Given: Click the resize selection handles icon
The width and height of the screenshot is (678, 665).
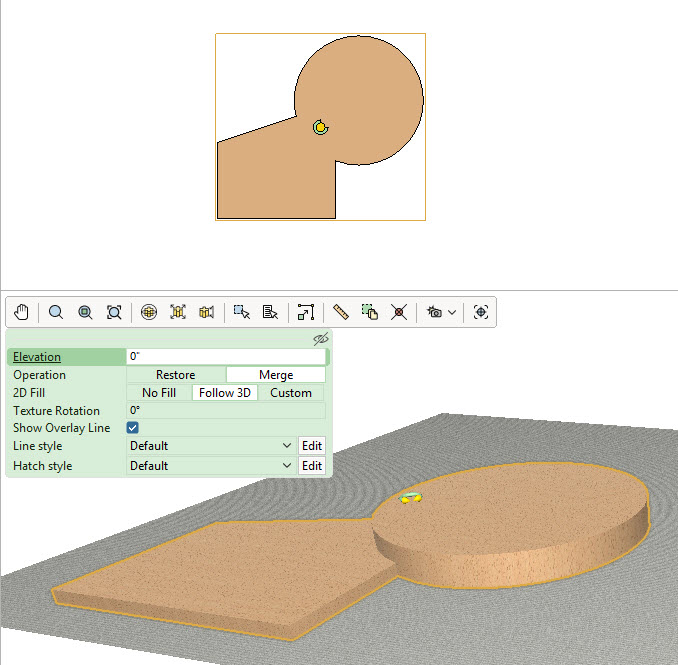Looking at the screenshot, I should [306, 312].
